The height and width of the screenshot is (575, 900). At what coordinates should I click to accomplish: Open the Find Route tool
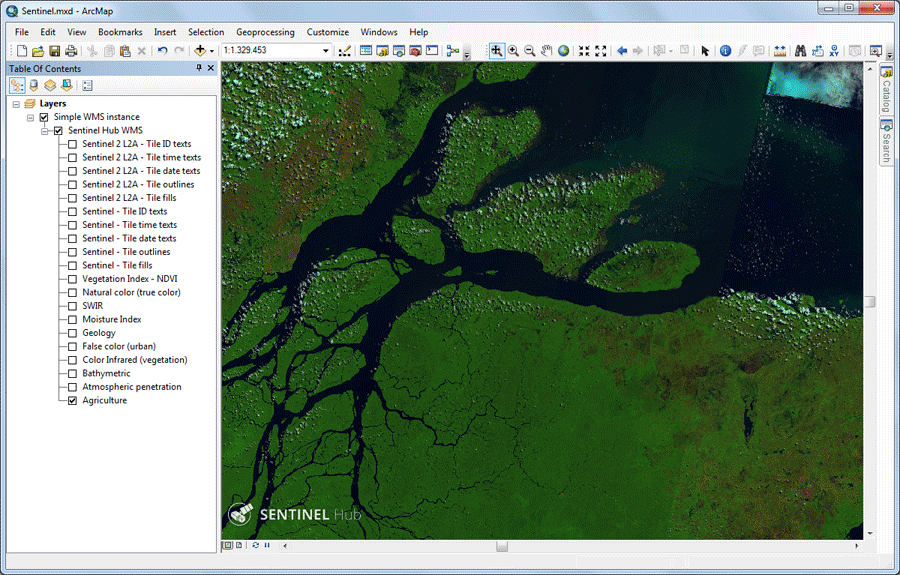(817, 50)
